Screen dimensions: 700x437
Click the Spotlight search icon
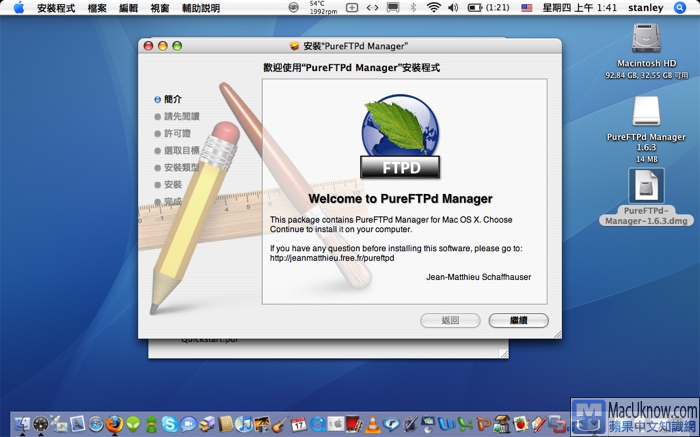680,8
